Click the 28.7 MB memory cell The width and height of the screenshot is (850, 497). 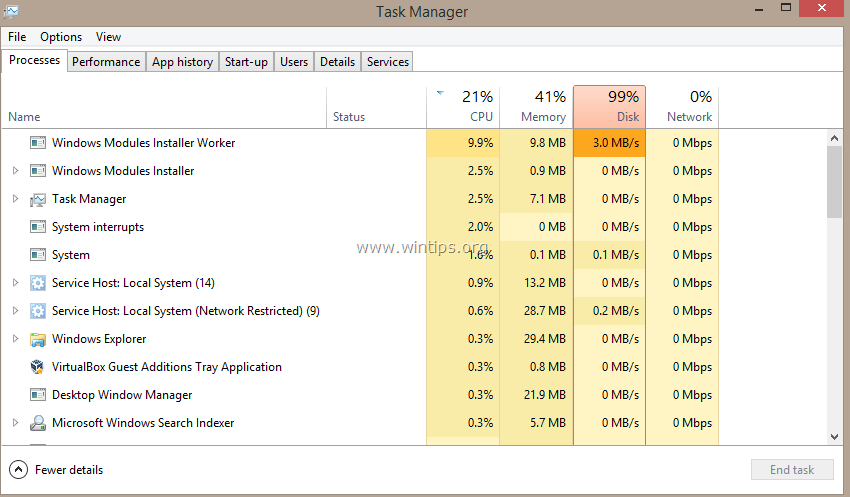pyautogui.click(x=536, y=311)
